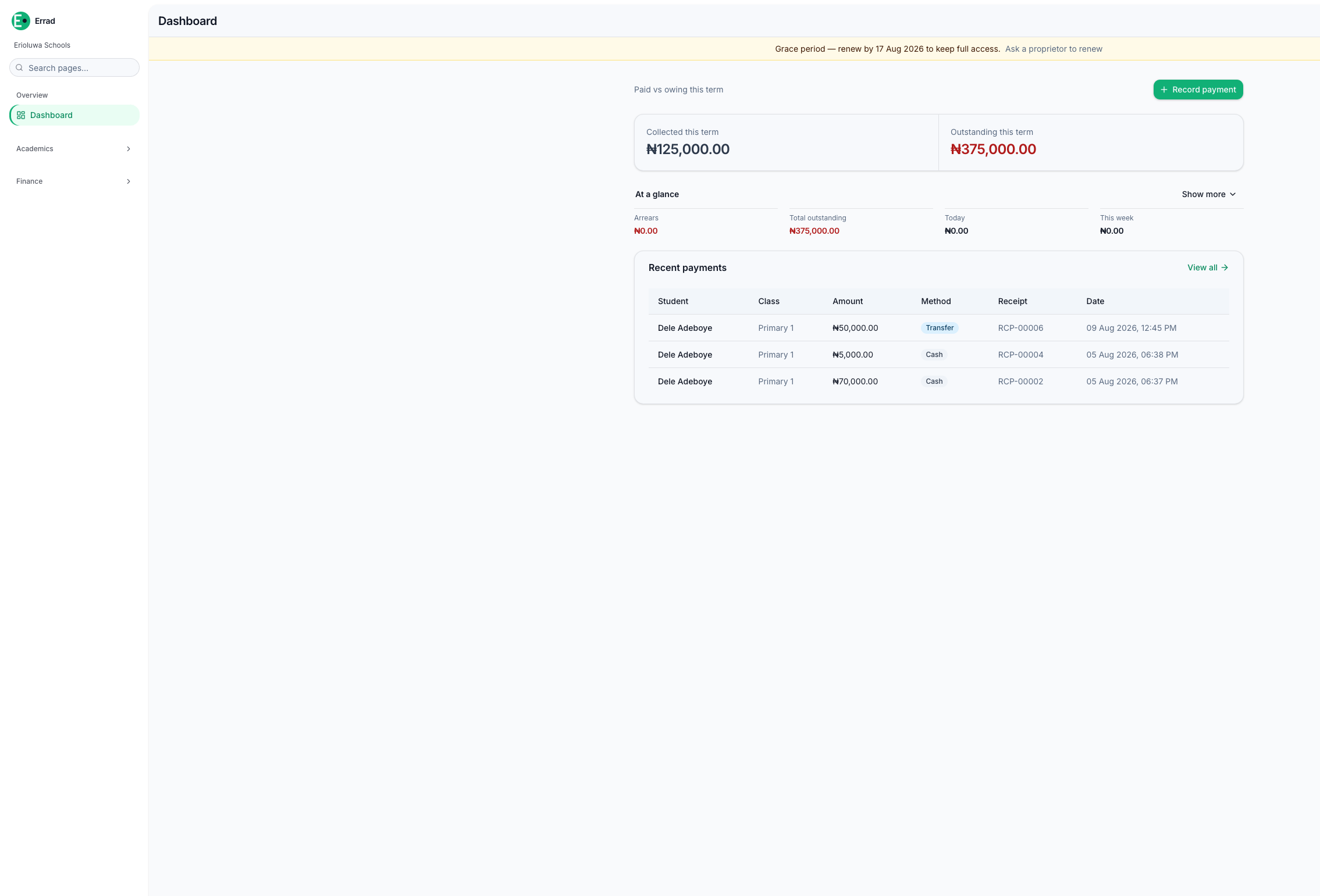Screen dimensions: 1320x896
Task: Click the Paid vs owing this term text
Action: [678, 90]
